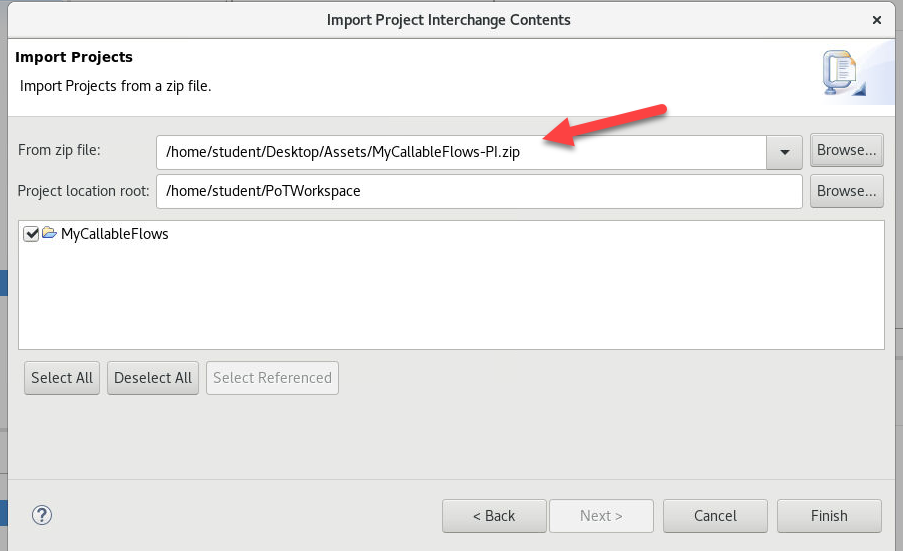Image resolution: width=903 pixels, height=551 pixels.
Task: Go back with the < Back button
Action: tap(494, 516)
